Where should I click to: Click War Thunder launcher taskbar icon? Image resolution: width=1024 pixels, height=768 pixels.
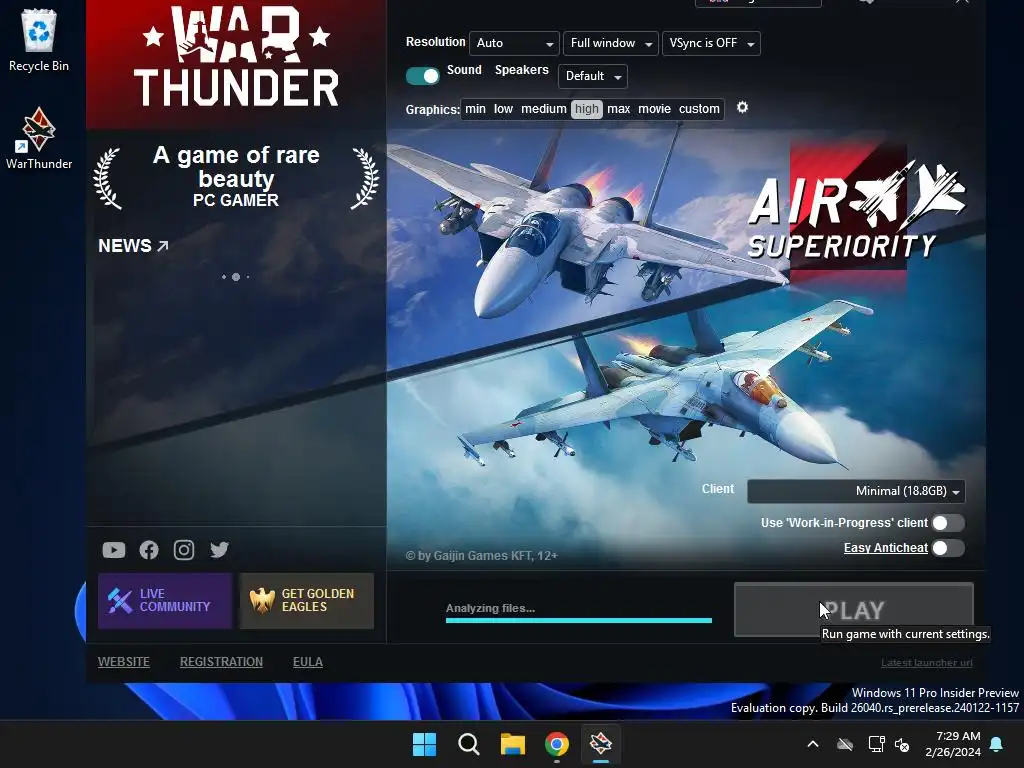[601, 744]
